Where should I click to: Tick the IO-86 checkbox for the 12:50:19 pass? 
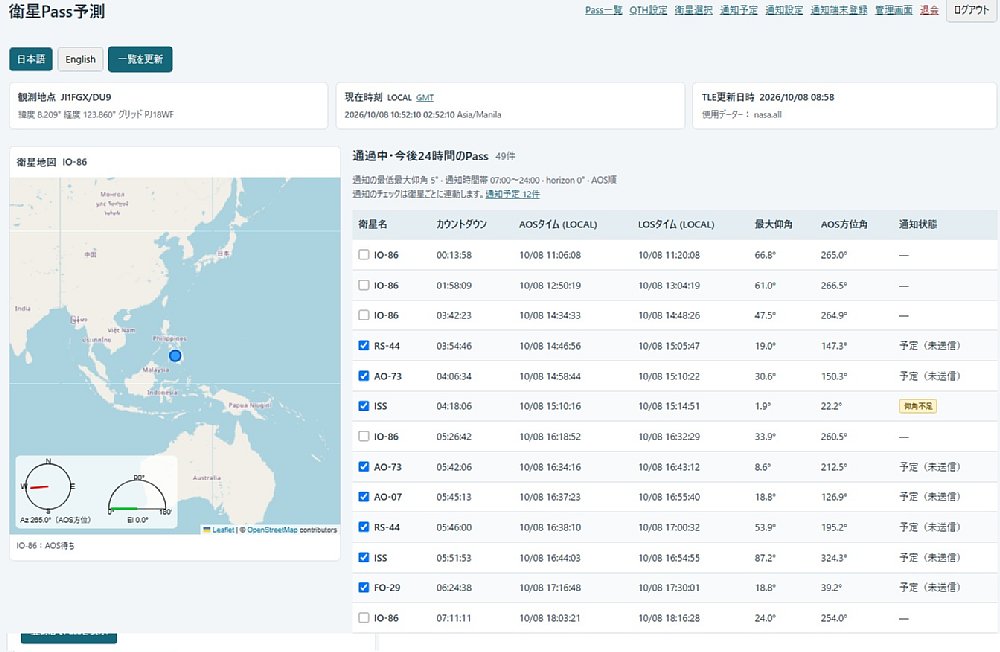(364, 285)
